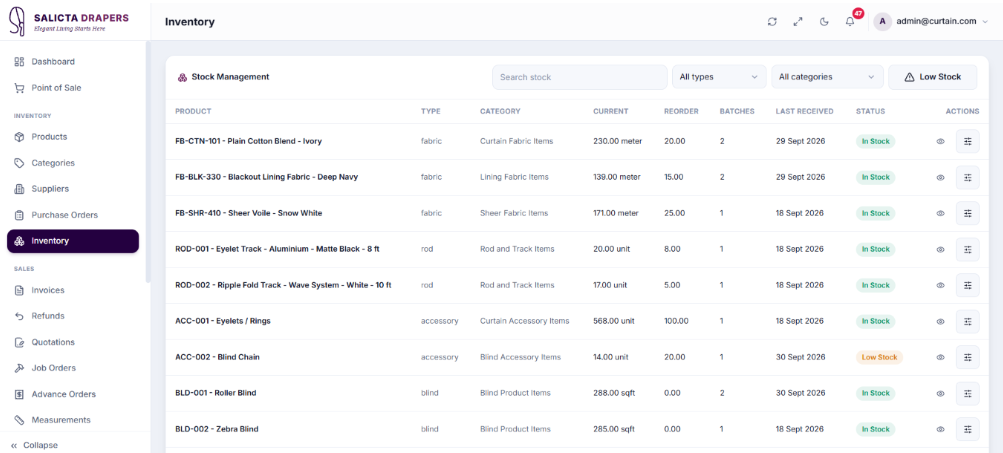
Task: Click the Search stock field
Action: tap(580, 77)
